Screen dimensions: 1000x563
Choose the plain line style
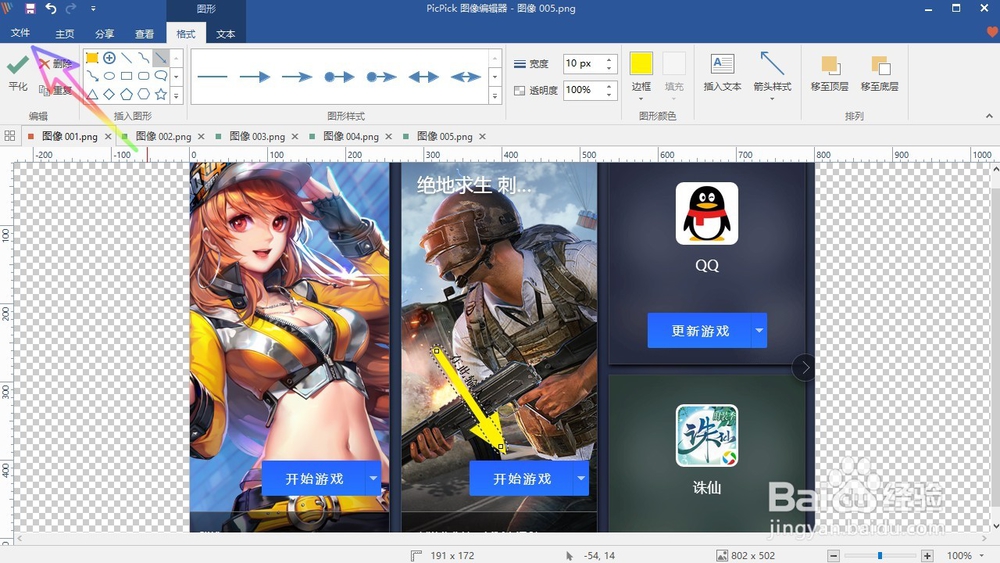pyautogui.click(x=212, y=77)
